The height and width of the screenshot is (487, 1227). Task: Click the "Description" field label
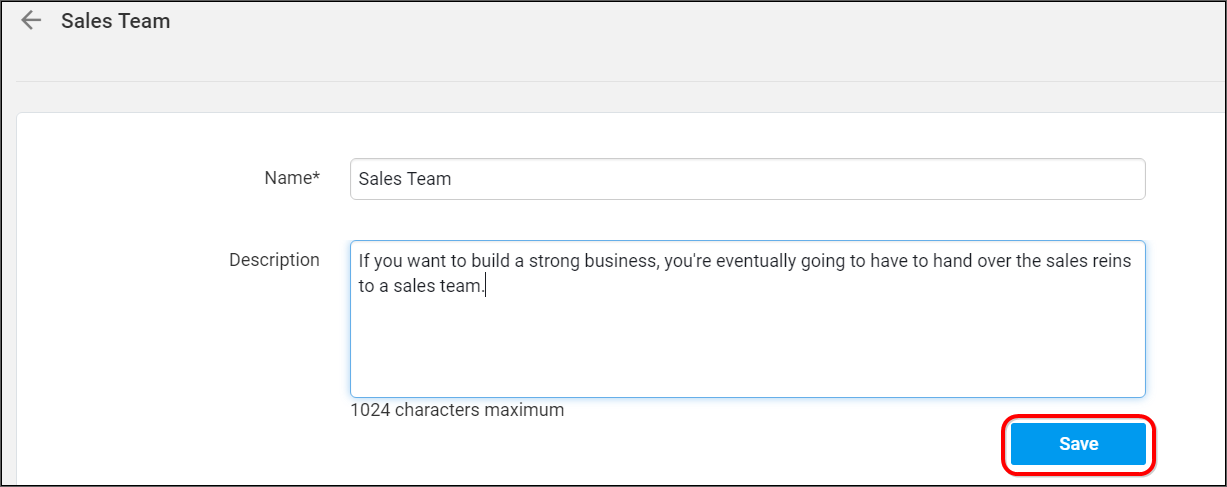pos(274,260)
